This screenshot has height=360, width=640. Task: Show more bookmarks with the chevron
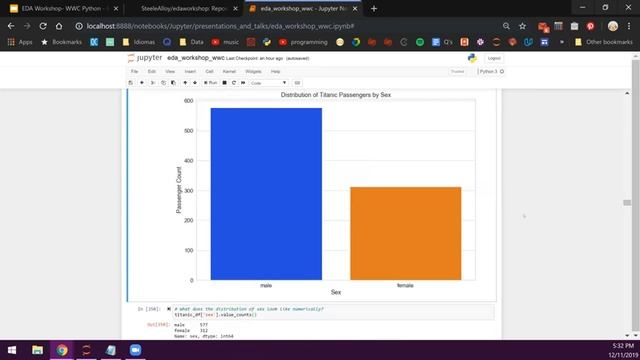[x=562, y=42]
